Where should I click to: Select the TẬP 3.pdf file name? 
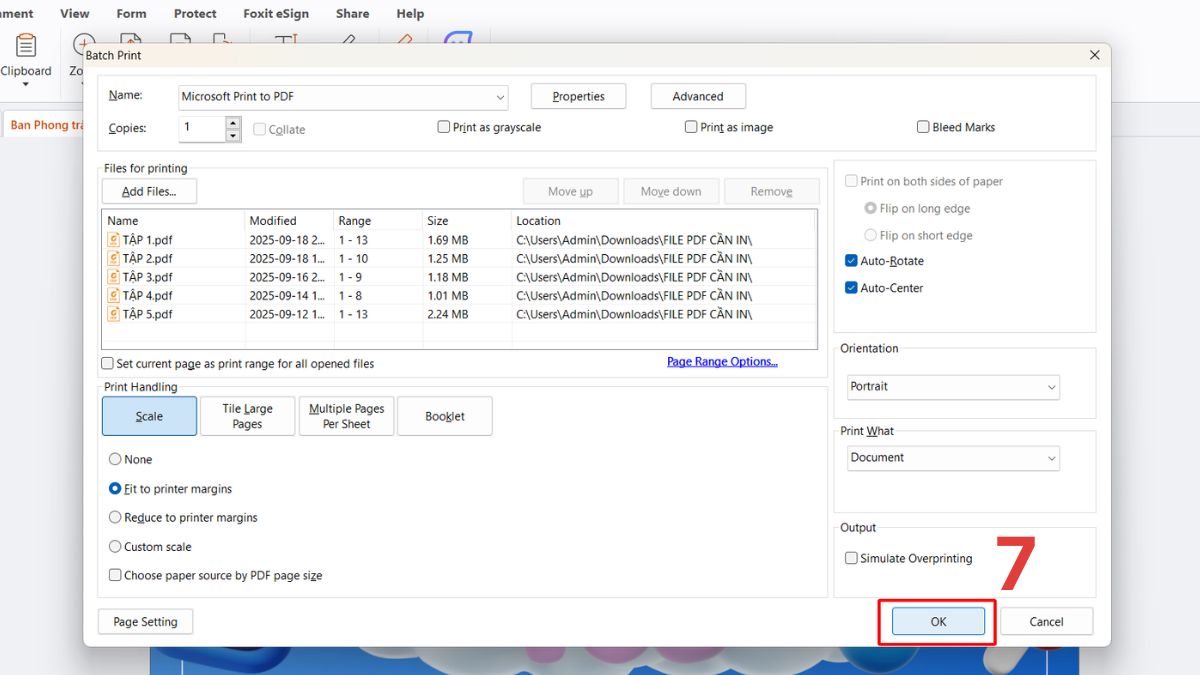[148, 277]
